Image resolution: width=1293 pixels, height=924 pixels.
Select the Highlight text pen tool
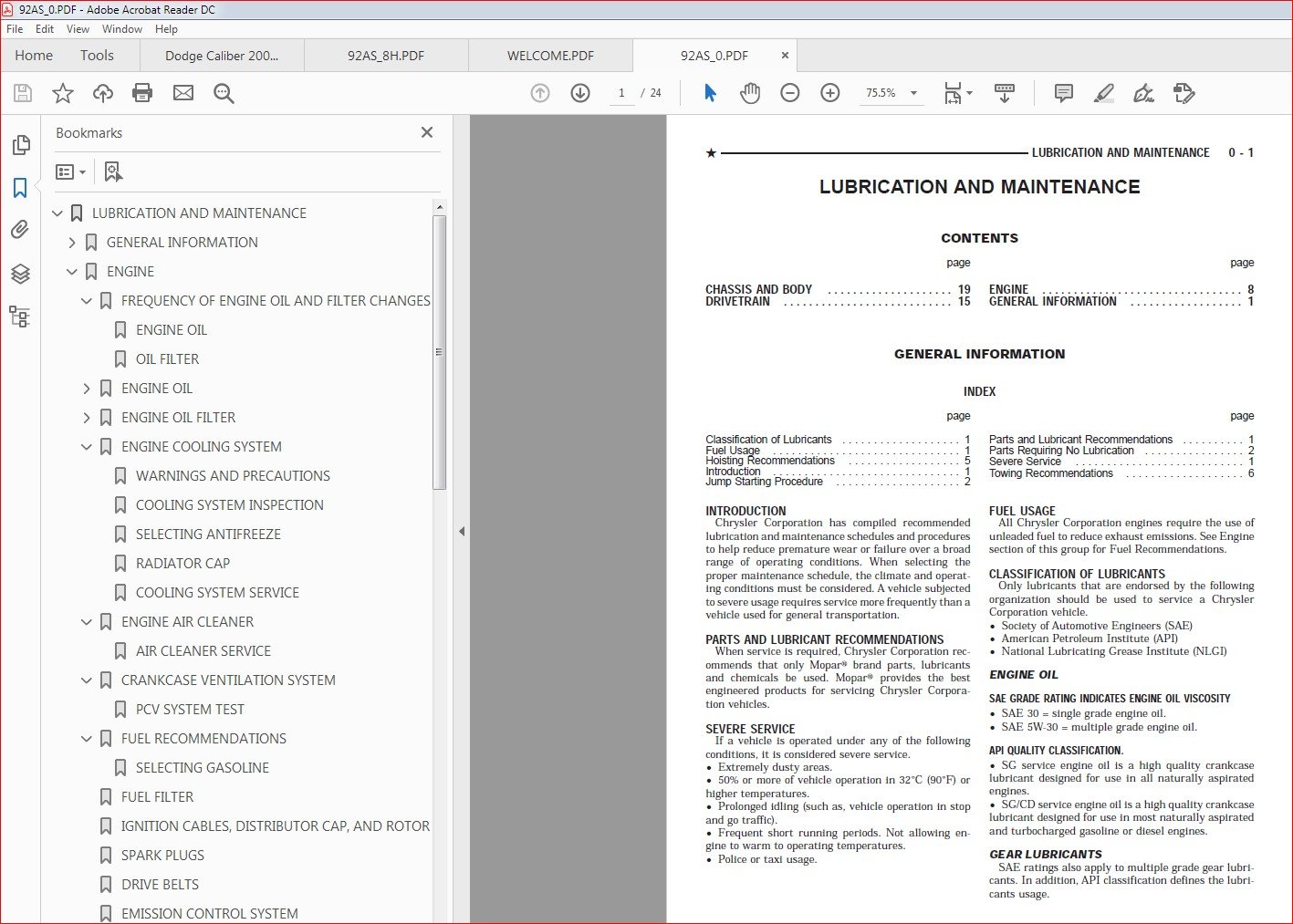tap(1103, 93)
